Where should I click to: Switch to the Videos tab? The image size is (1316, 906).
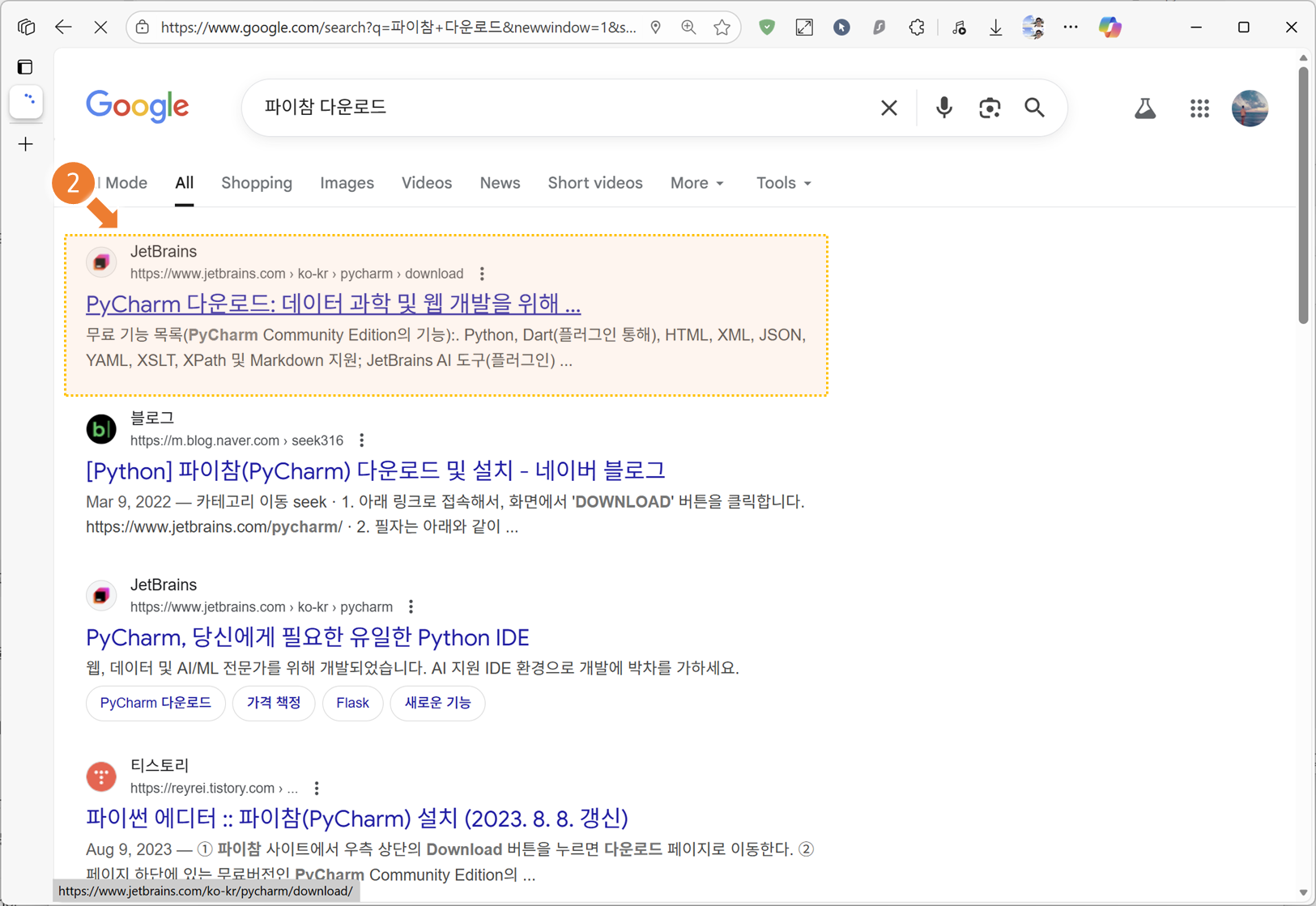[427, 183]
